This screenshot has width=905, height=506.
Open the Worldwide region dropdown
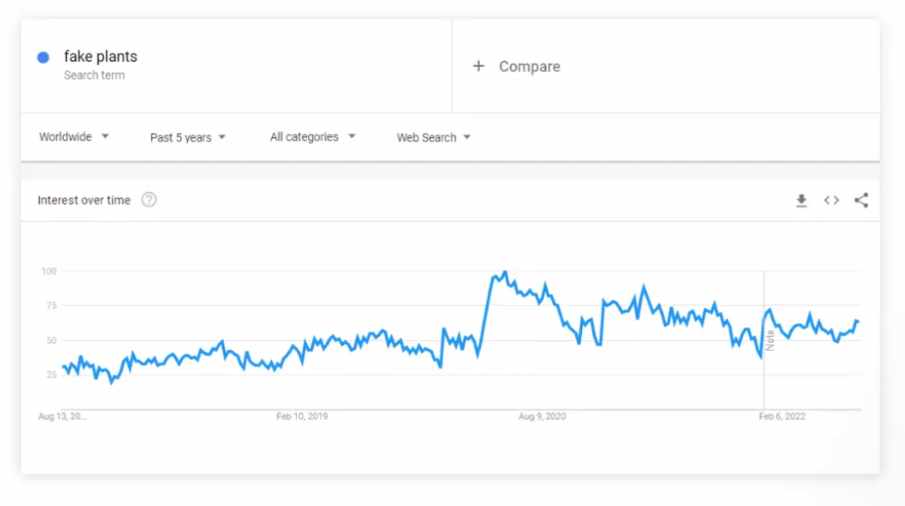coord(73,137)
